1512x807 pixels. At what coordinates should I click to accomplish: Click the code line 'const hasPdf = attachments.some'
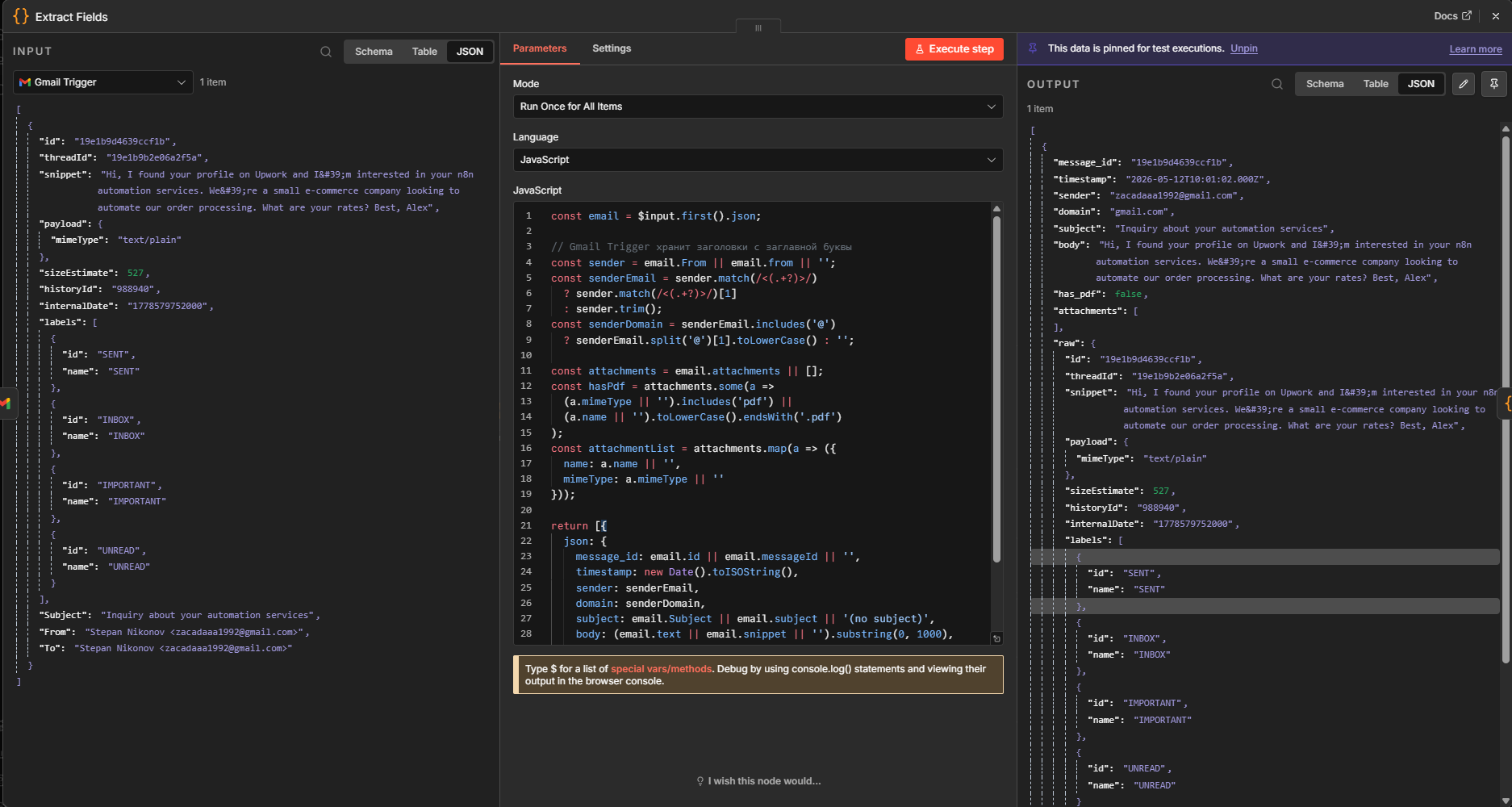662,387
